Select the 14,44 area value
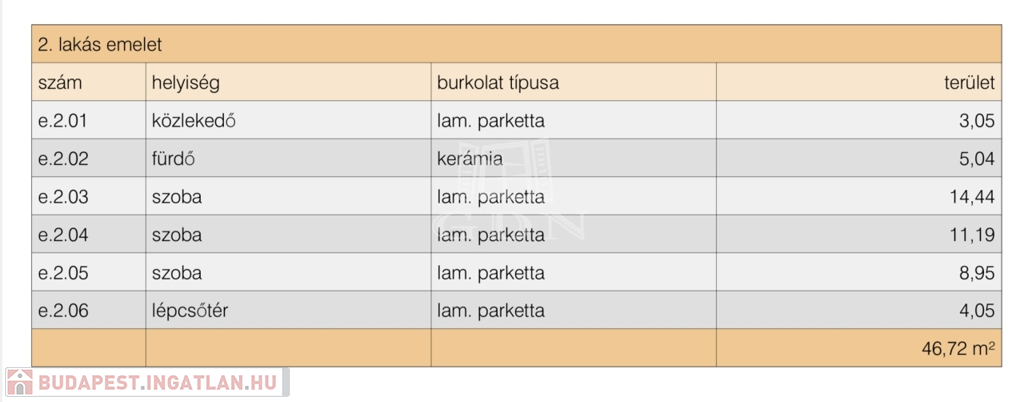Image resolution: width=1024 pixels, height=402 pixels. click(x=971, y=197)
